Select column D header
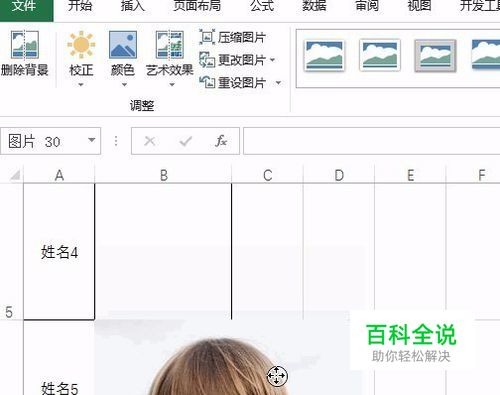This screenshot has width=500, height=395. [339, 175]
